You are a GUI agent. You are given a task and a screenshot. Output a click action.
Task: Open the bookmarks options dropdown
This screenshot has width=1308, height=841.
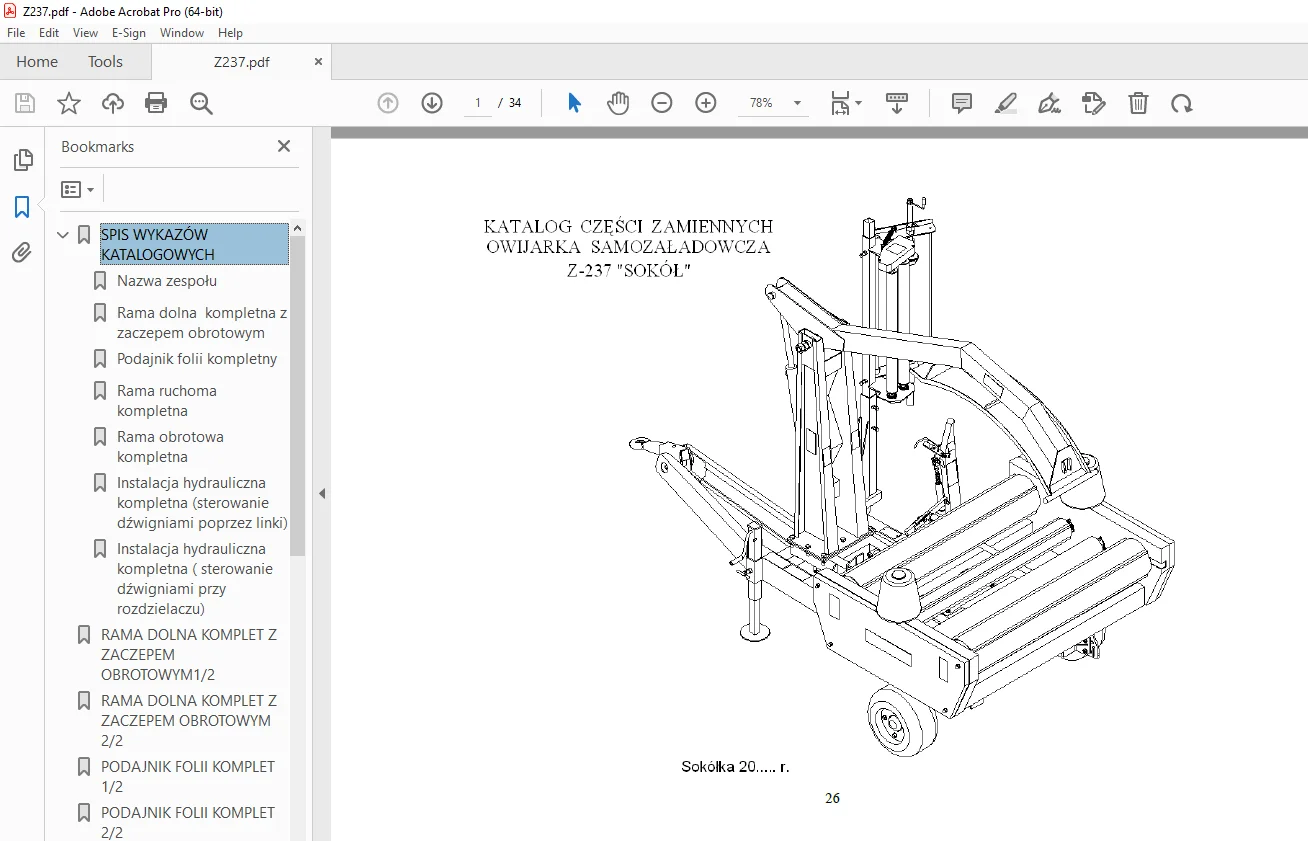[78, 189]
